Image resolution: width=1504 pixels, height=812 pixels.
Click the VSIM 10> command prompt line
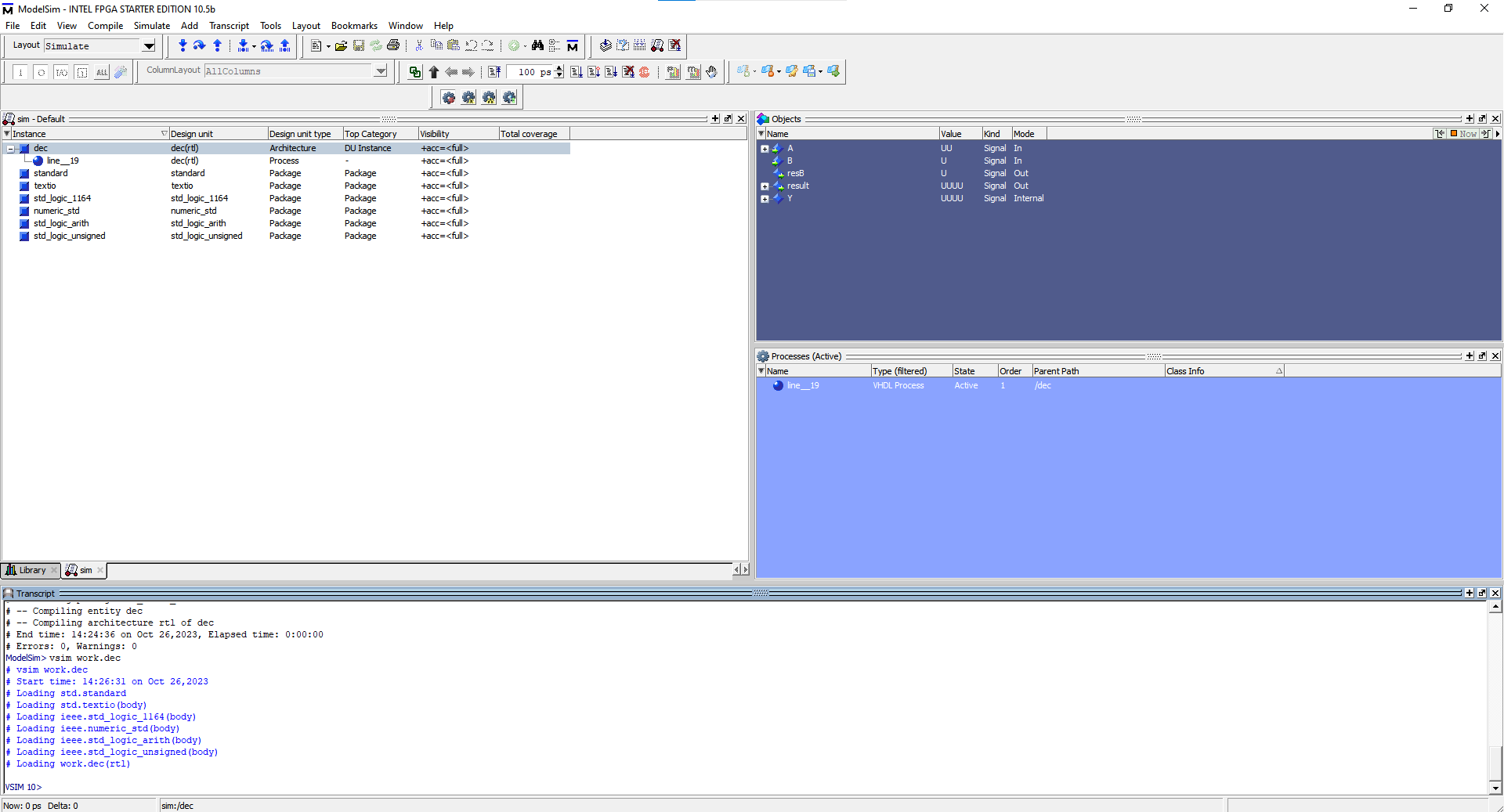(23, 787)
